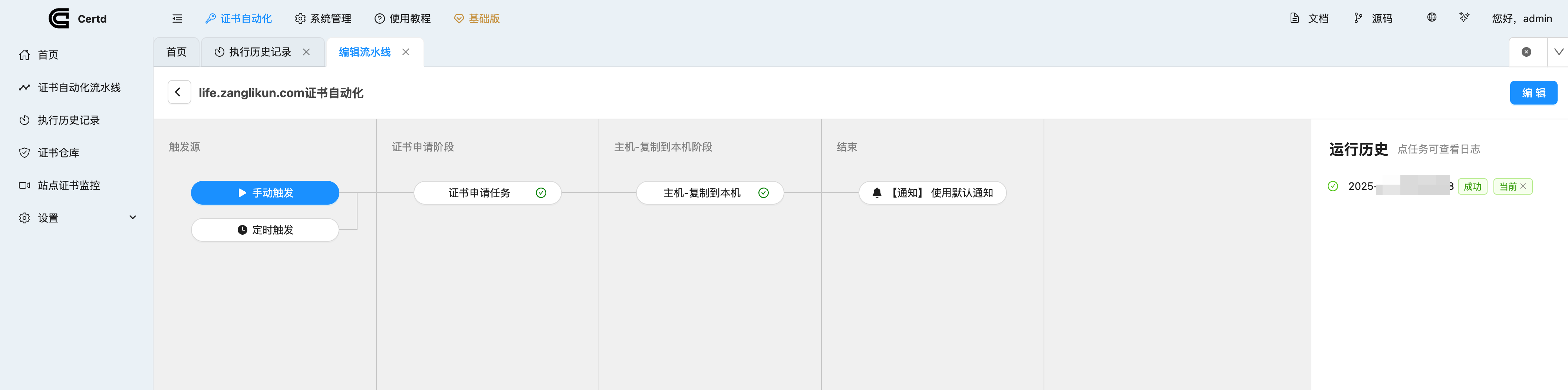Image resolution: width=1568 pixels, height=390 pixels.
Task: Close the 执行历史记录 tab
Action: click(307, 52)
